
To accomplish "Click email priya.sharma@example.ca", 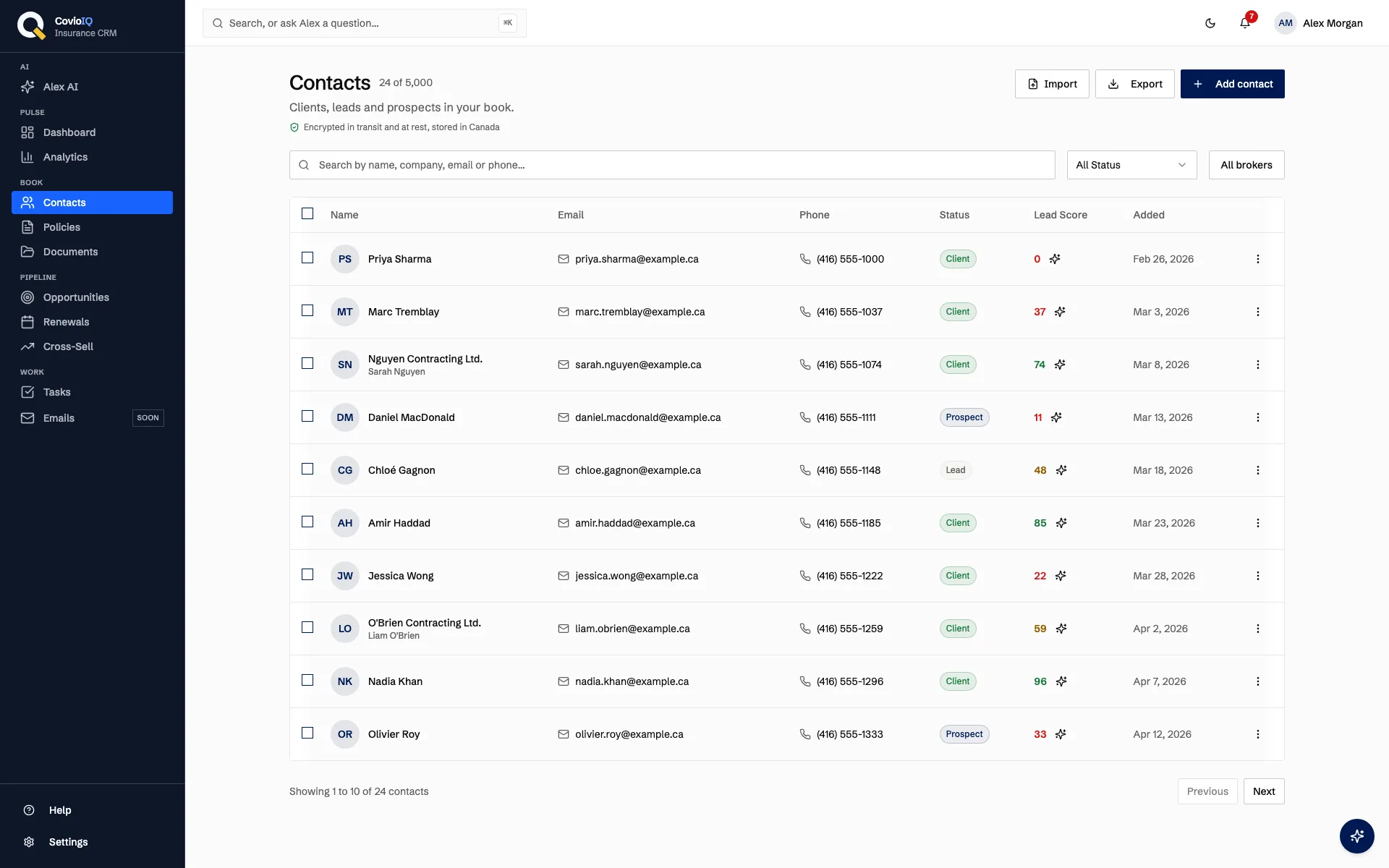I will point(637,259).
